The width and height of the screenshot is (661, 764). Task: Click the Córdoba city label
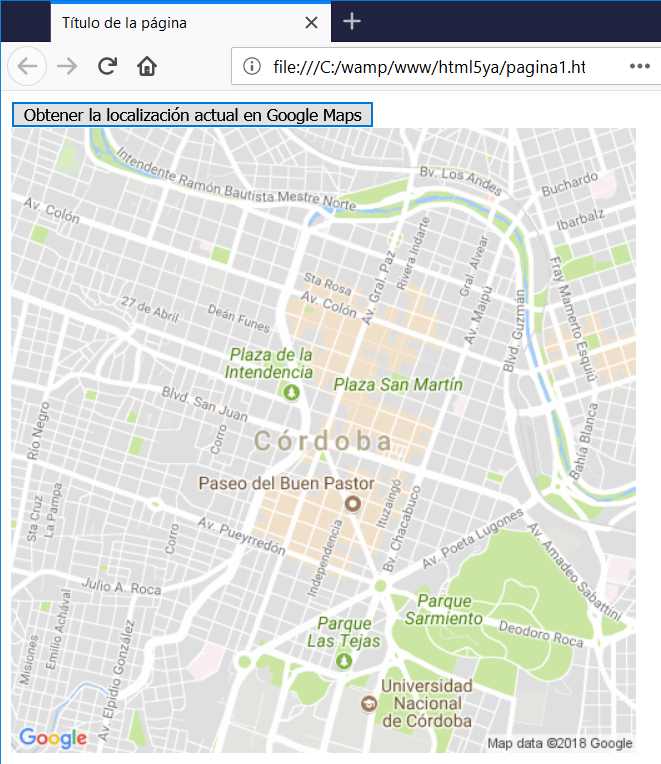tap(323, 441)
